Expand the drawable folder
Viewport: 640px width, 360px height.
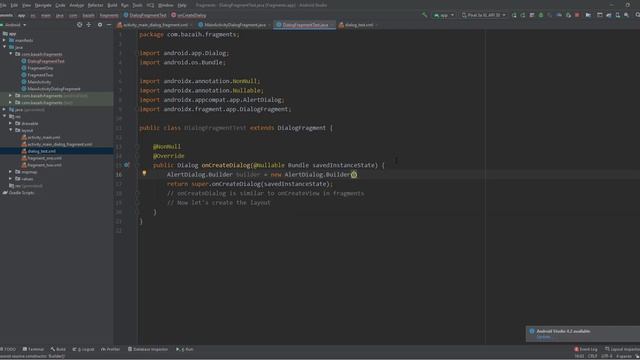point(11,123)
